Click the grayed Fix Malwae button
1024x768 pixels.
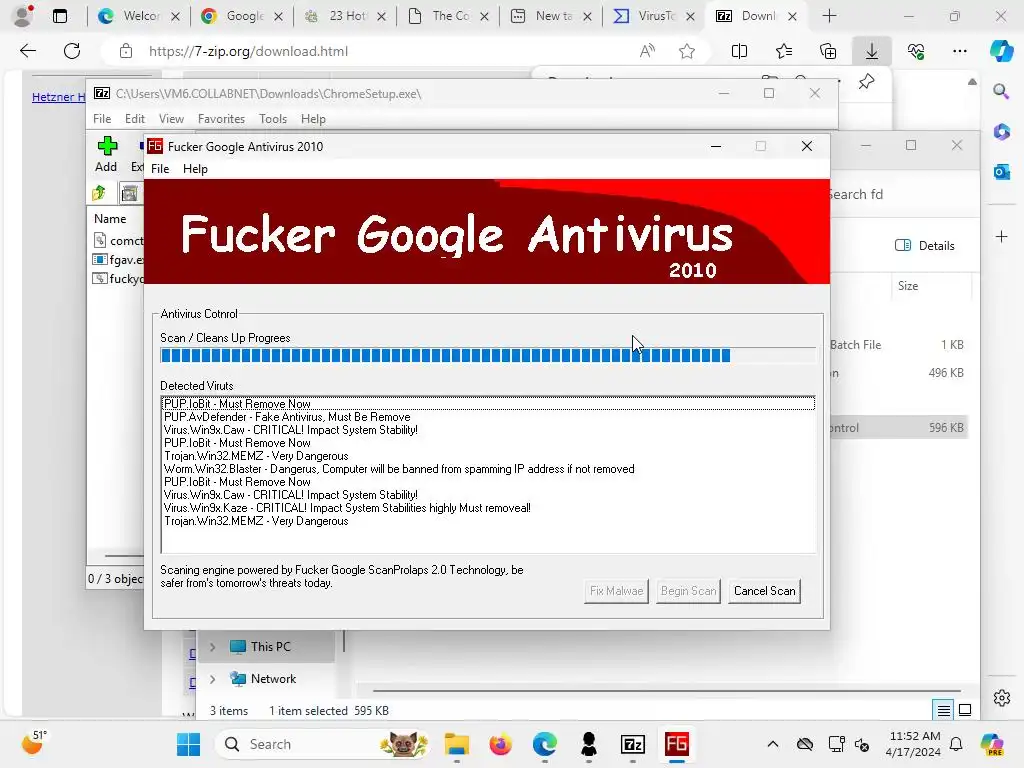click(616, 591)
